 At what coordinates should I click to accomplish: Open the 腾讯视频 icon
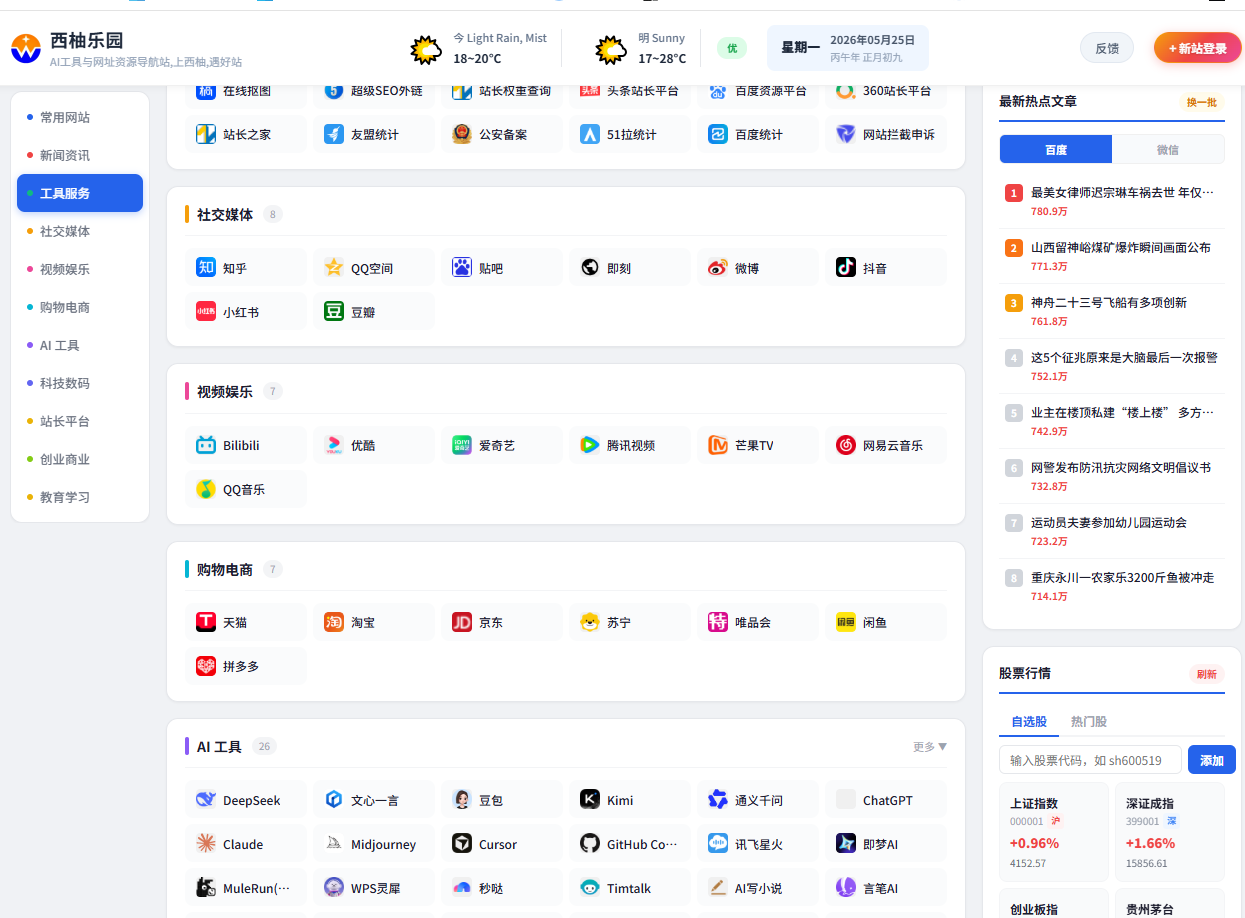tap(590, 445)
